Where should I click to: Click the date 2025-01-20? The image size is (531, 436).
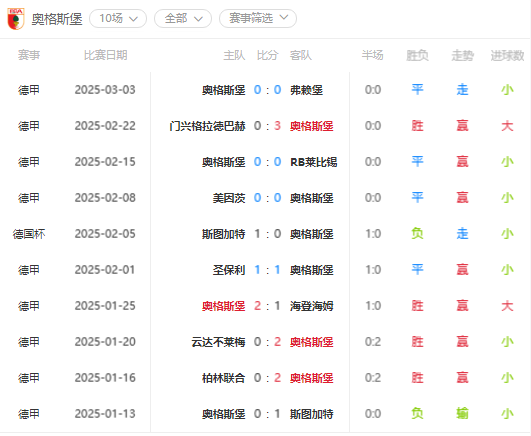pos(105,342)
